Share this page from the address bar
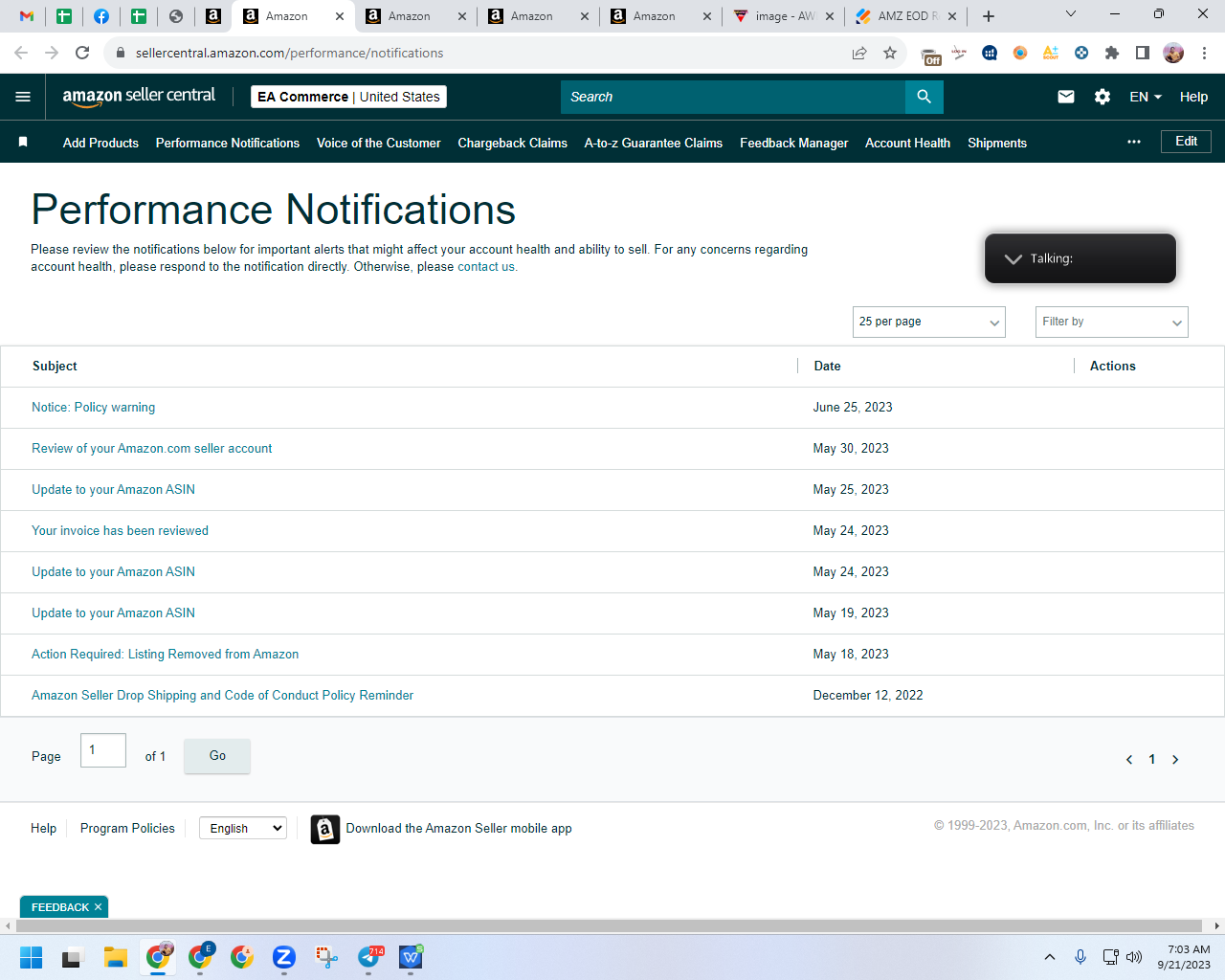Image resolution: width=1225 pixels, height=980 pixels. tap(859, 53)
